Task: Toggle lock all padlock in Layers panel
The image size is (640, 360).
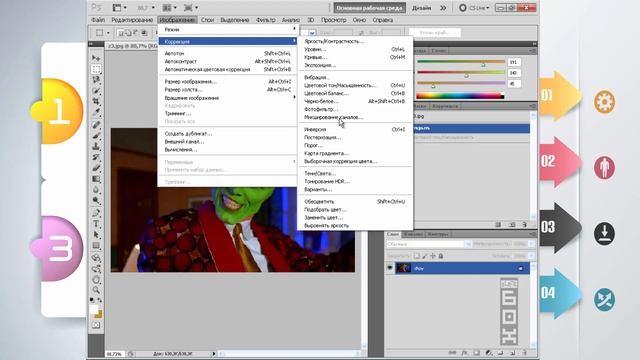Action: pyautogui.click(x=441, y=256)
